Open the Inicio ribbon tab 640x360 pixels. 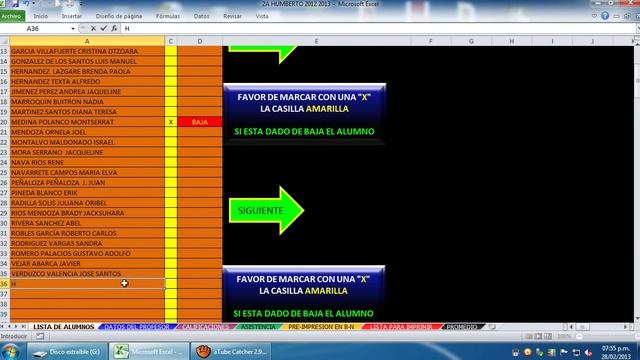pyautogui.click(x=40, y=16)
